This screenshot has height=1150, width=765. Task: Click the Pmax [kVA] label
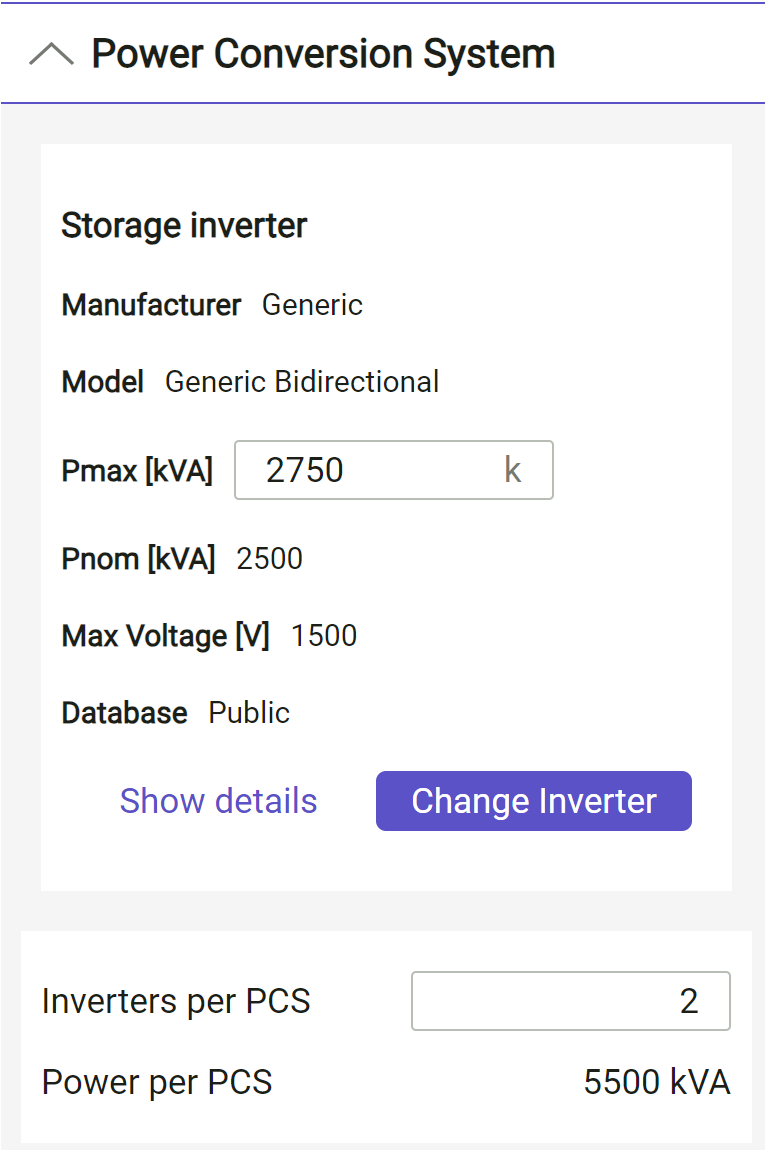tap(137, 471)
